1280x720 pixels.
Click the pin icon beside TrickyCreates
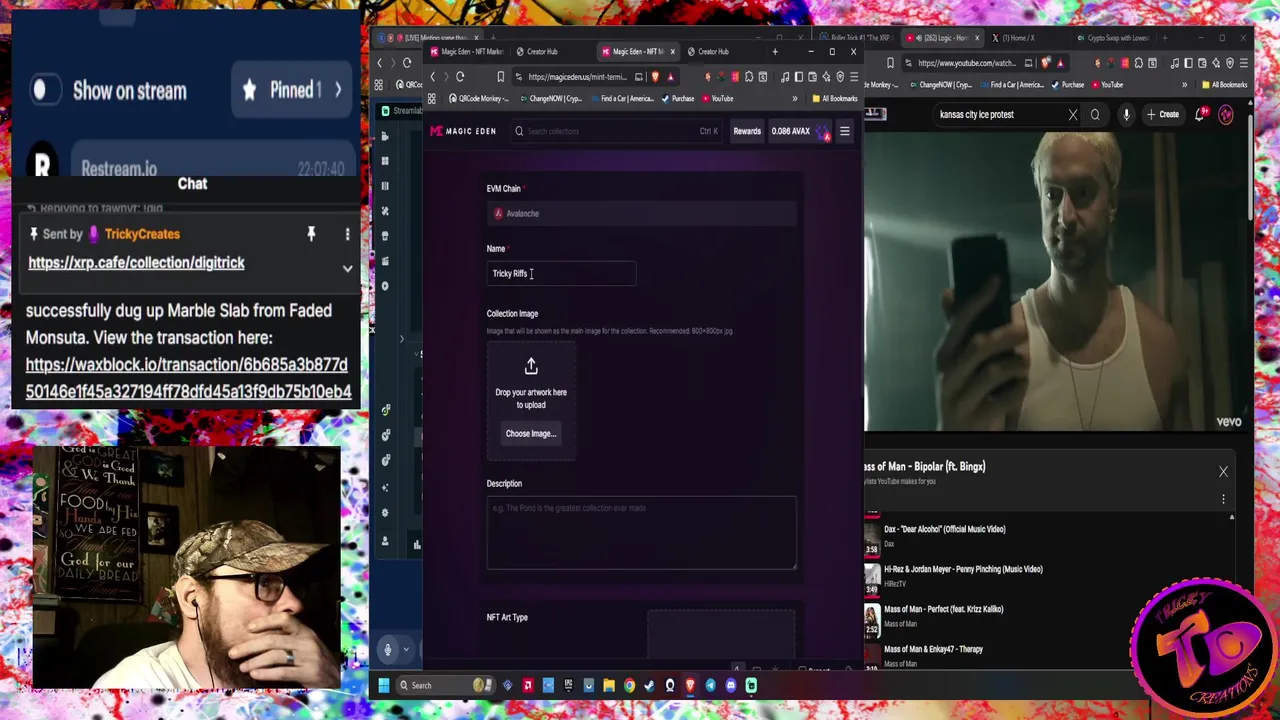coord(311,234)
